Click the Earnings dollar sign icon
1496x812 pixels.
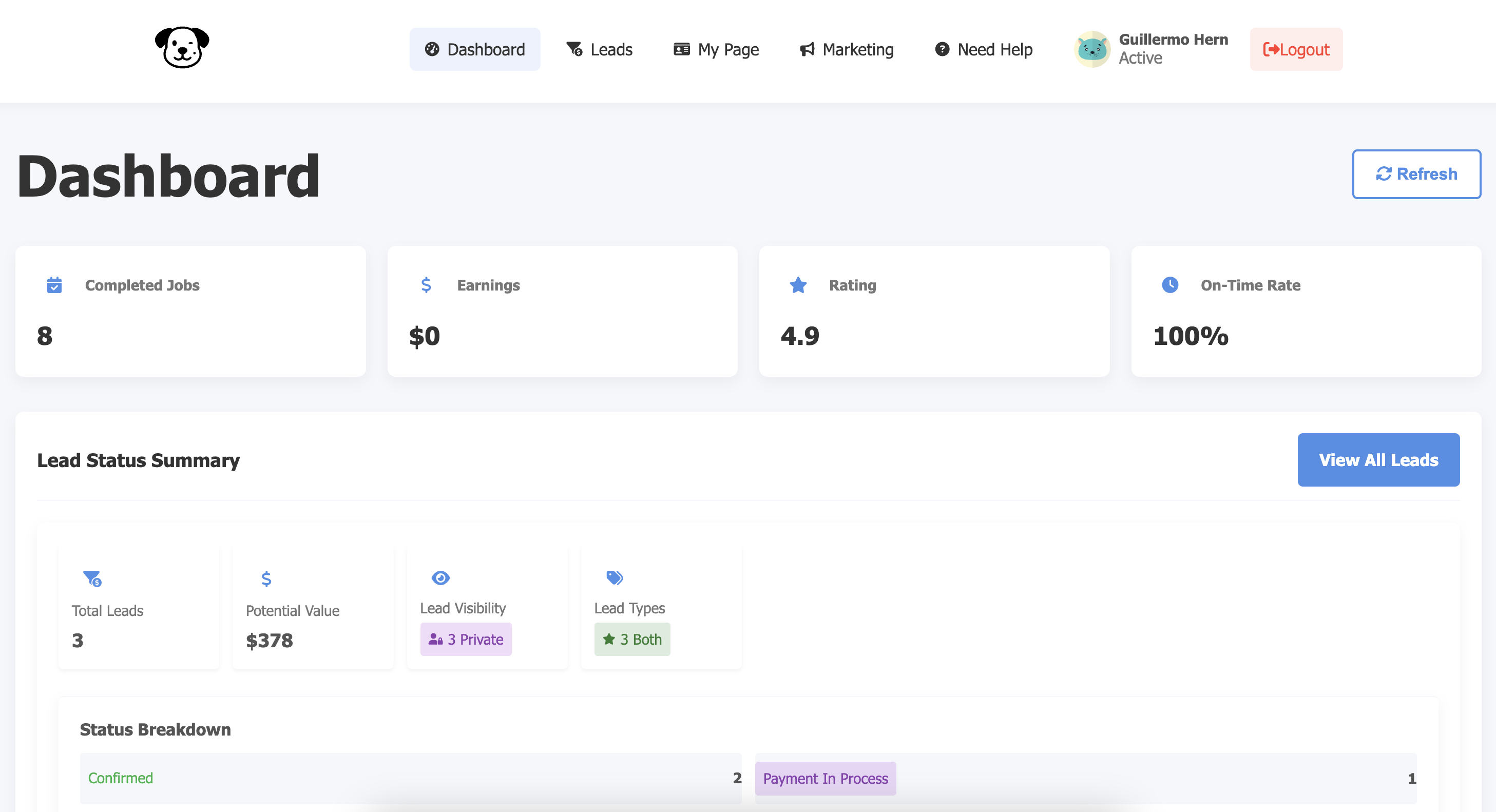(426, 285)
